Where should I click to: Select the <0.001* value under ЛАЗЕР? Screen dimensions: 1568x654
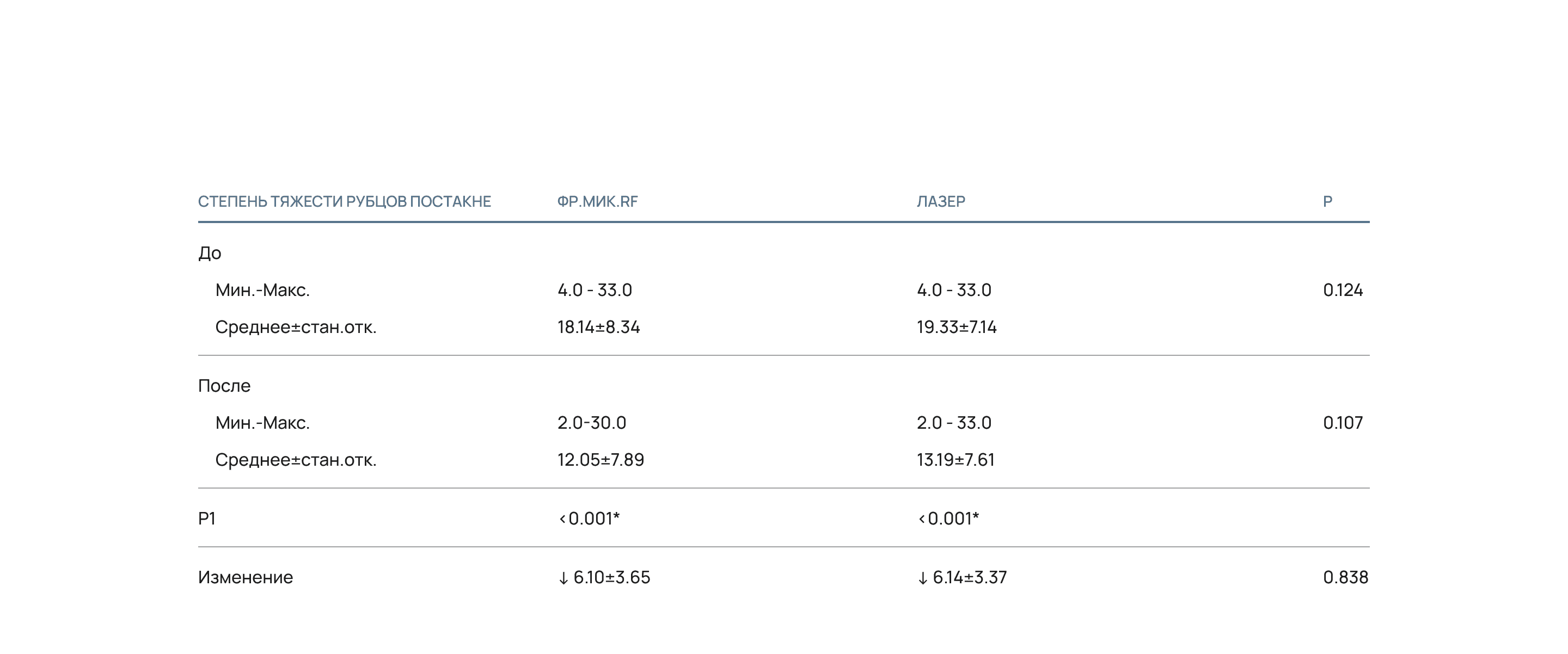point(948,519)
